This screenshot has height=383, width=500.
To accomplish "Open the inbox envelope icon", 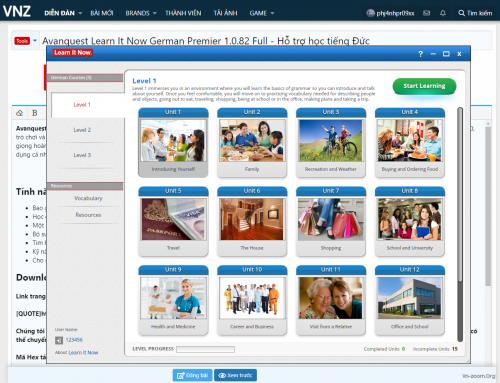I will coord(426,13).
